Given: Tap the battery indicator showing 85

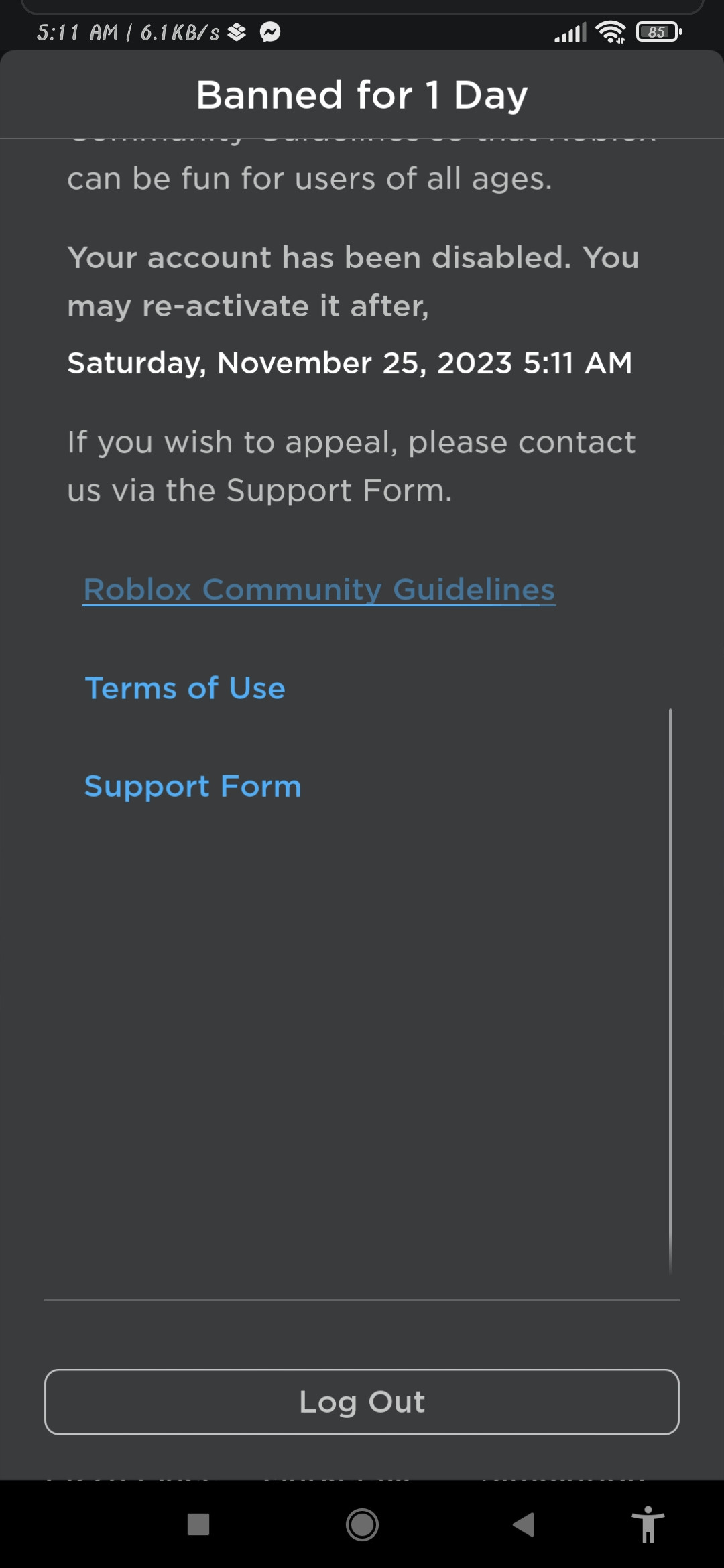Looking at the screenshot, I should point(658,31).
